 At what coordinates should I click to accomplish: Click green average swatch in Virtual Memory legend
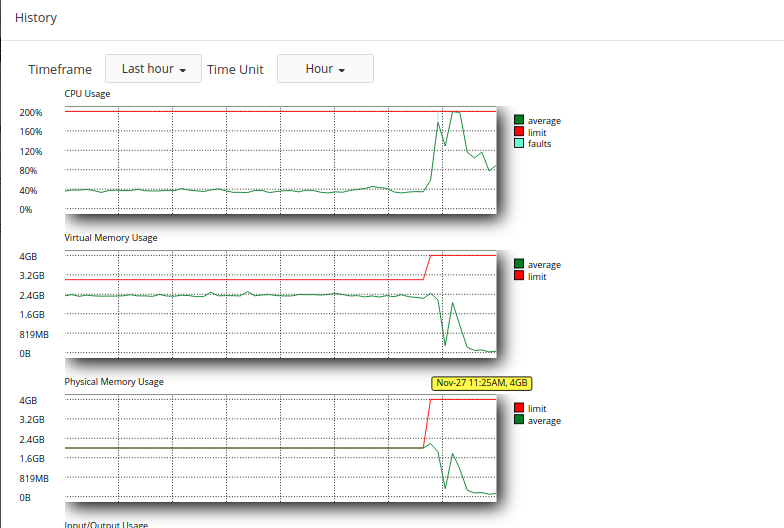tap(519, 264)
